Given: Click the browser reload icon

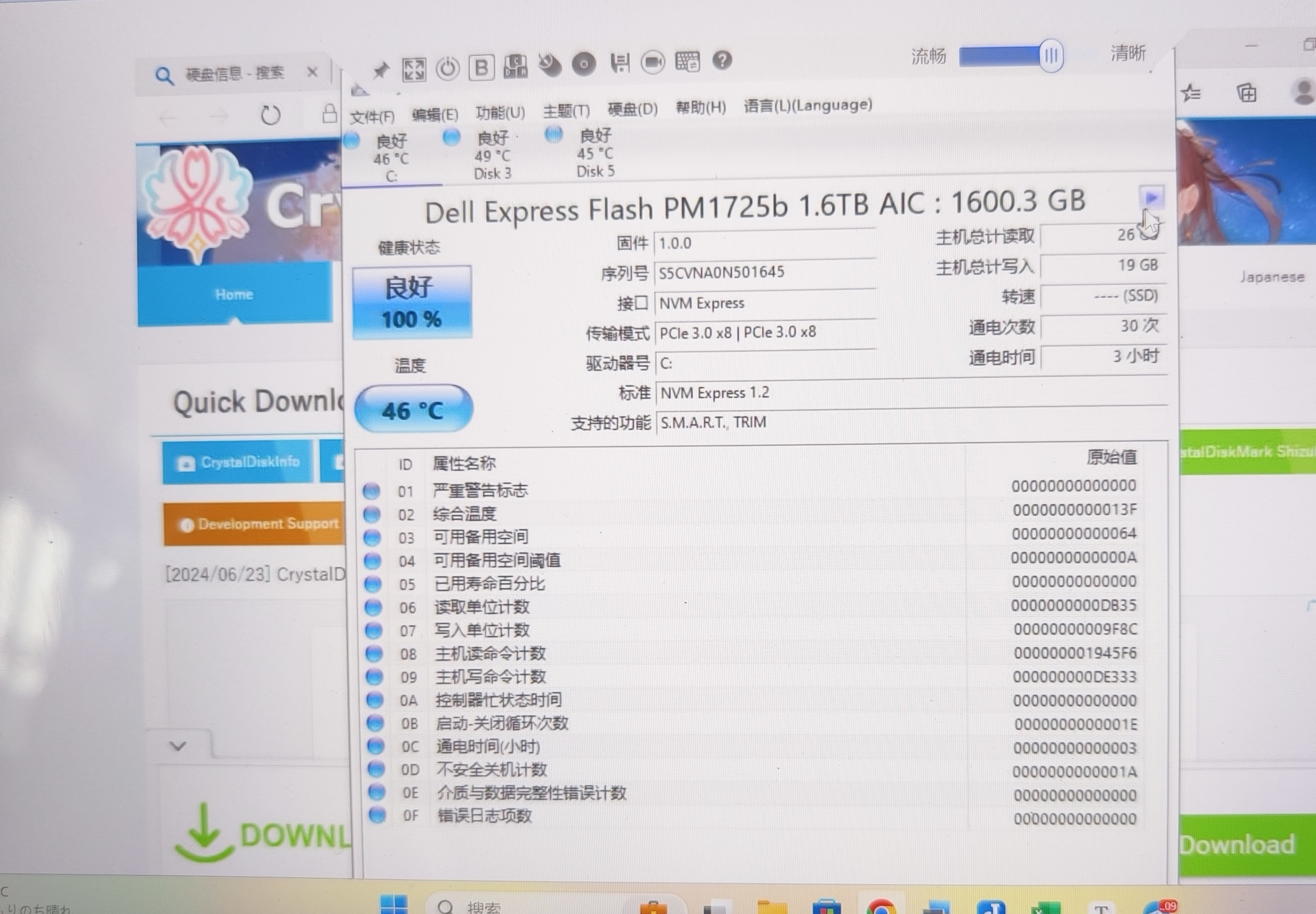Looking at the screenshot, I should point(270,115).
